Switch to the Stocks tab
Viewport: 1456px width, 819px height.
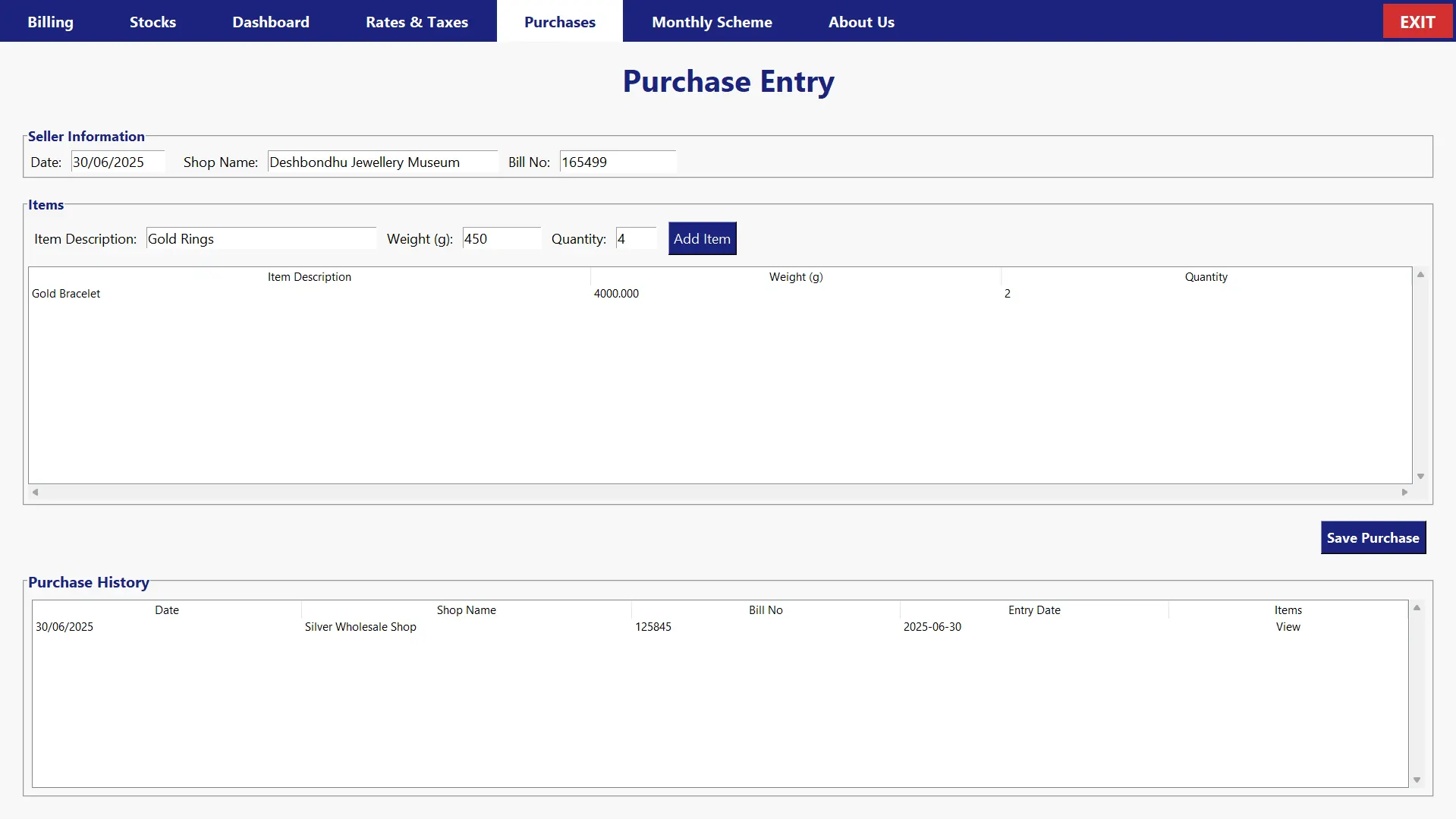pos(153,22)
